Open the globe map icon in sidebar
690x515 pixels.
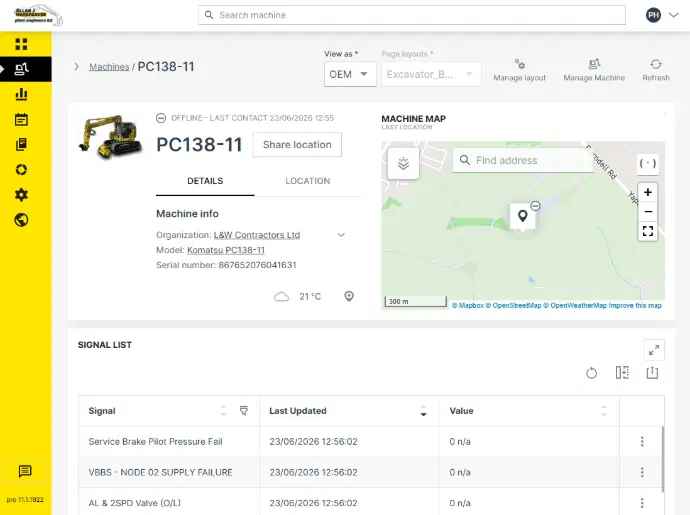21,220
